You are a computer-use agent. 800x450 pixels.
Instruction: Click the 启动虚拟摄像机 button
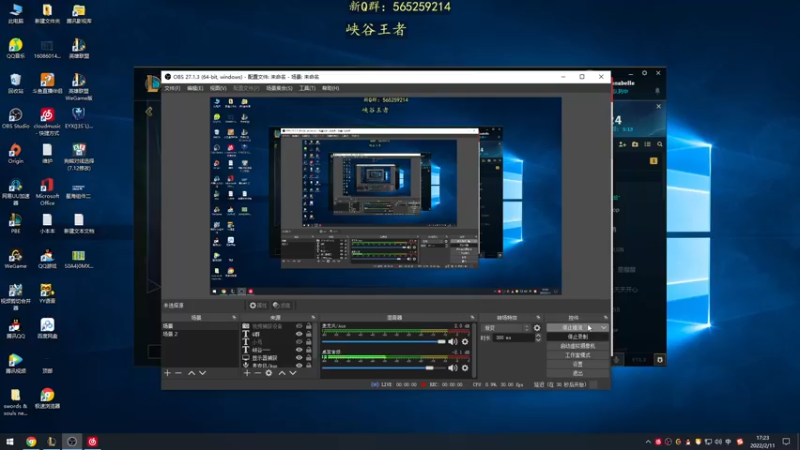click(x=578, y=346)
